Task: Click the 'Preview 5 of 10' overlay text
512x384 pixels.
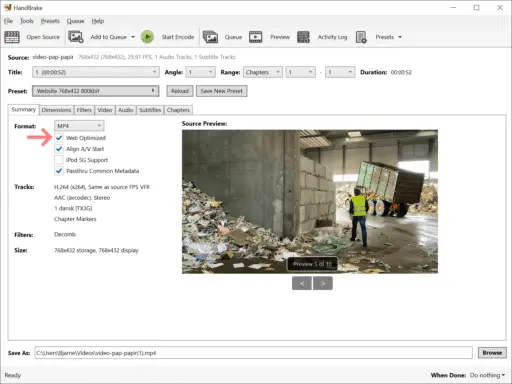Action: (x=313, y=264)
